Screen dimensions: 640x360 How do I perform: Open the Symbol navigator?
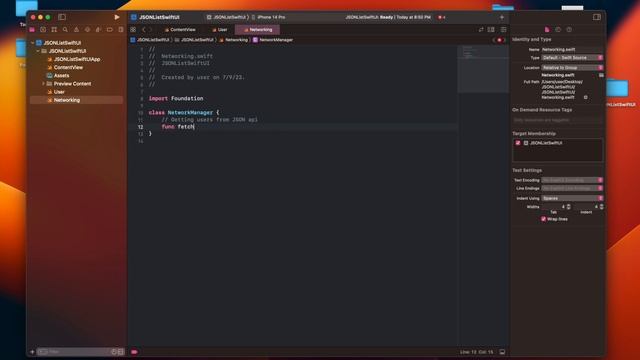pyautogui.click(x=54, y=30)
